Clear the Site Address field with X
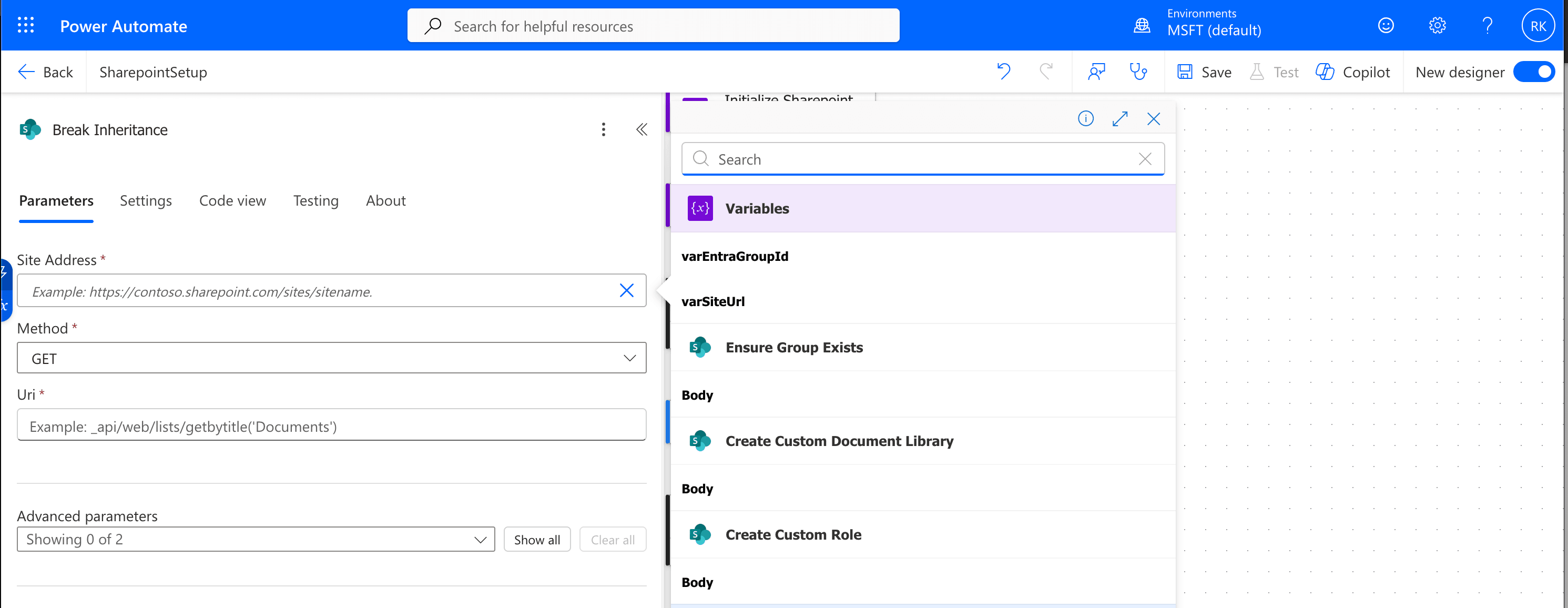The height and width of the screenshot is (608, 1568). [626, 290]
